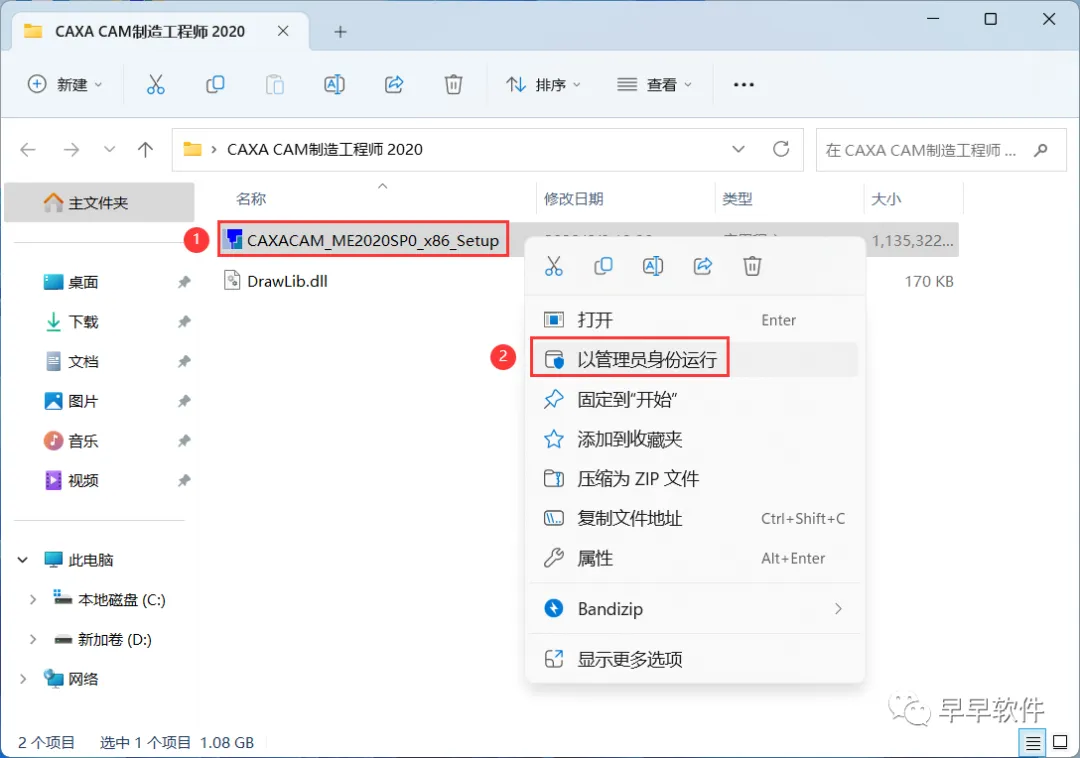Refresh the current folder view
The image size is (1080, 758).
point(781,149)
